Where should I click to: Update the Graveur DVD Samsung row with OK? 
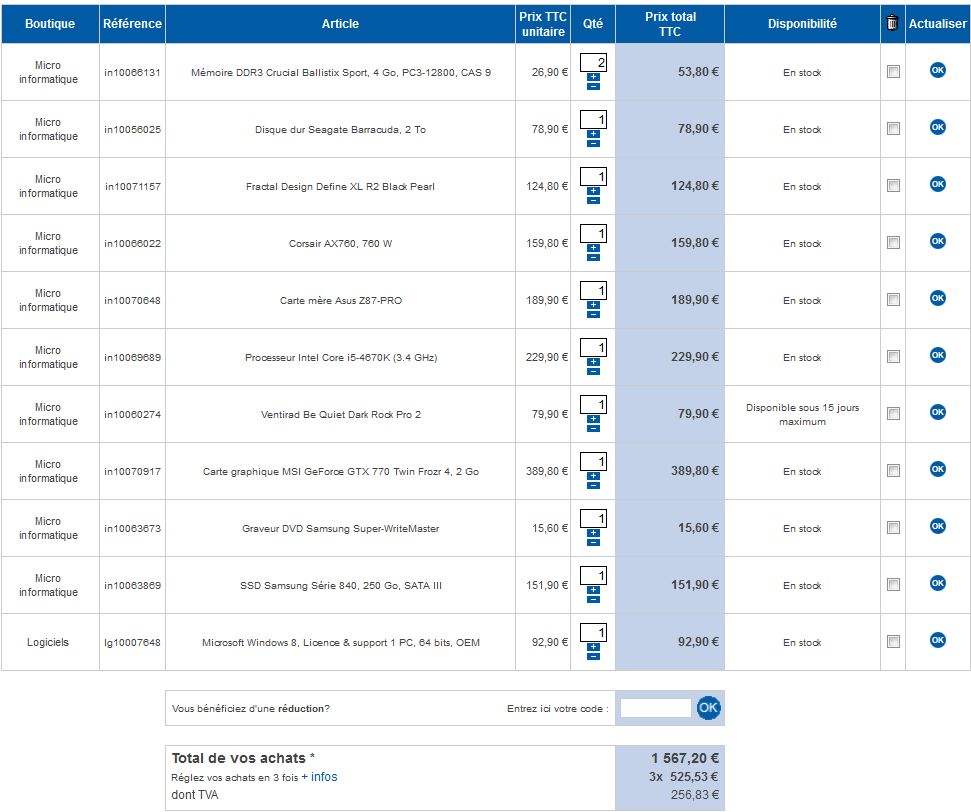pos(938,526)
